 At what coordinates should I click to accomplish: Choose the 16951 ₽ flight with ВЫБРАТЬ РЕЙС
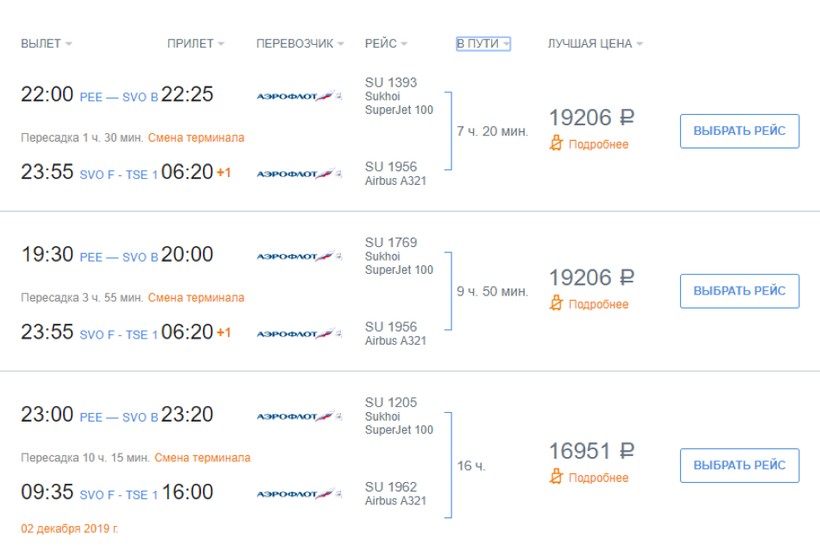pos(739,465)
